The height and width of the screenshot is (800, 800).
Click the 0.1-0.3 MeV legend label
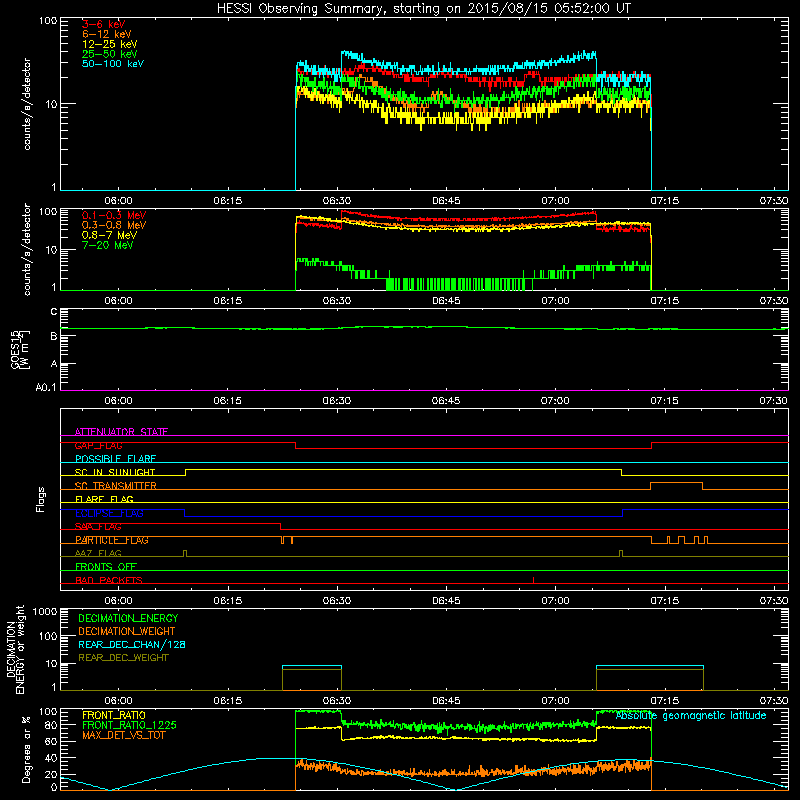tap(114, 215)
